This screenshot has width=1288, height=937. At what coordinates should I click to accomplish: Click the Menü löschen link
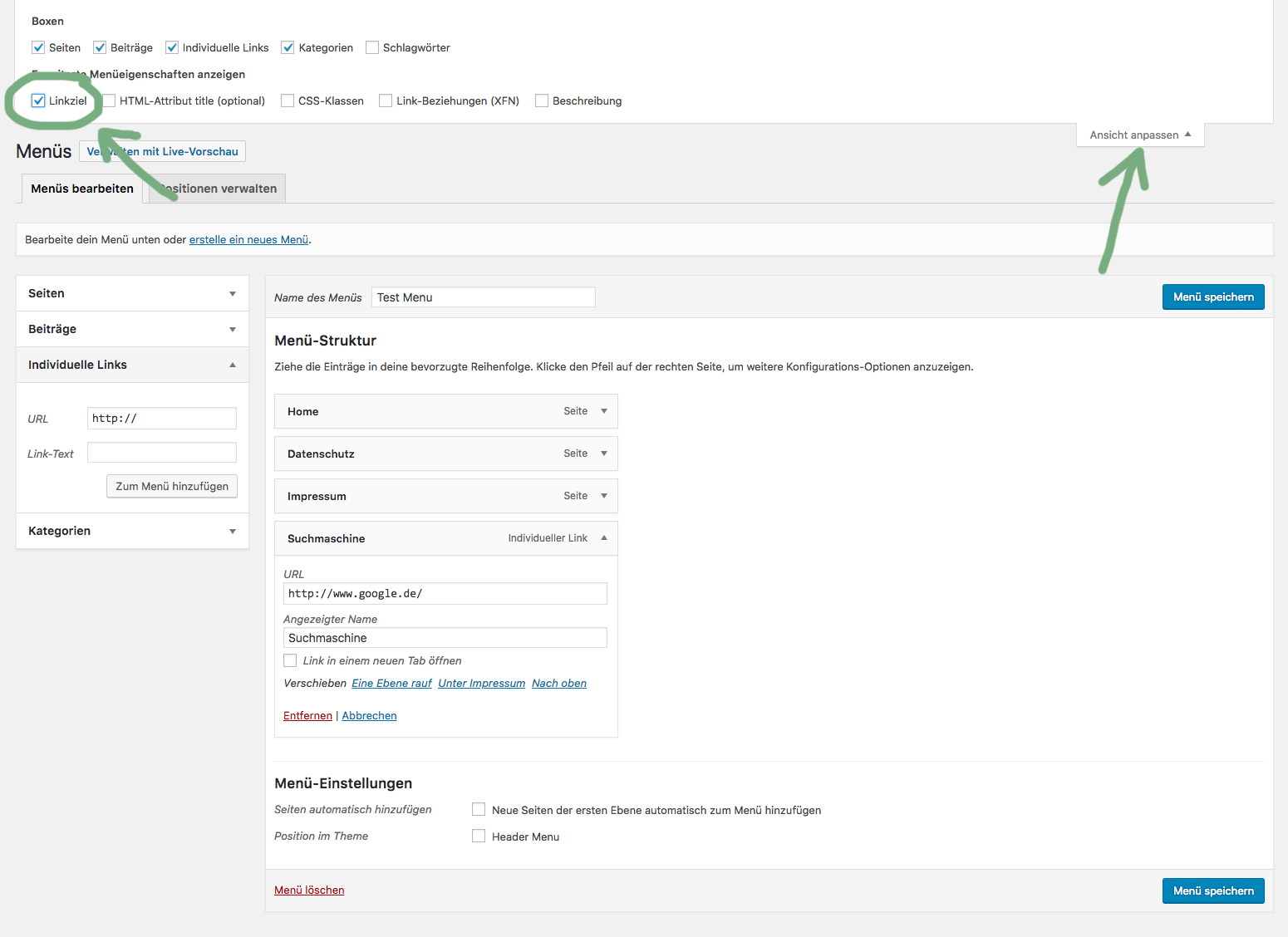[309, 890]
